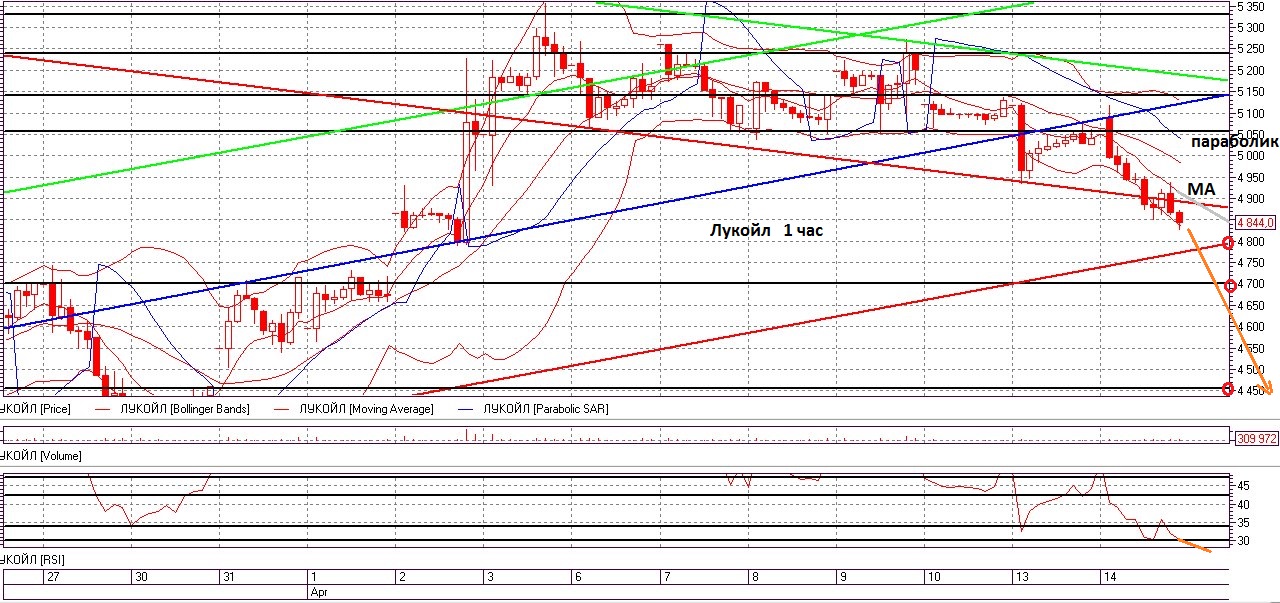Click date 27 on the time axis

pos(53,577)
